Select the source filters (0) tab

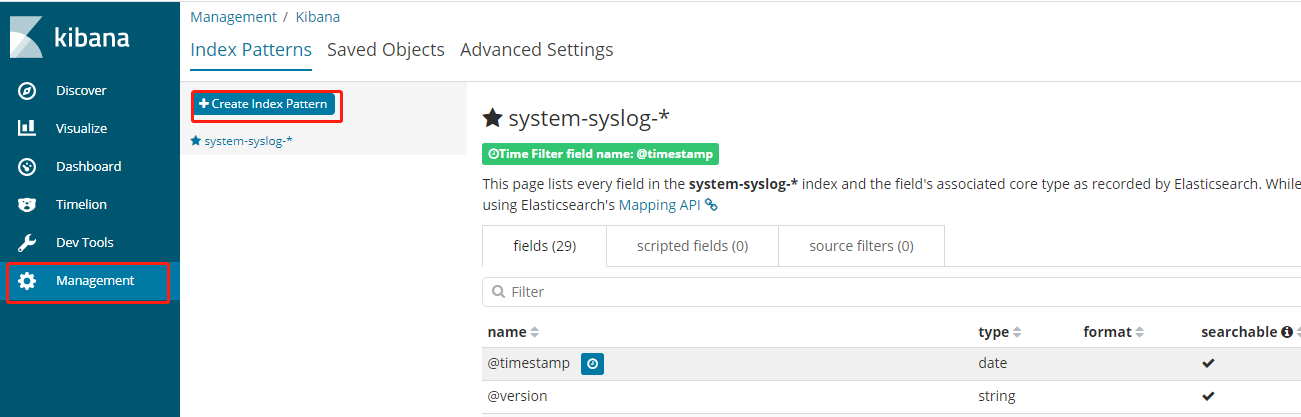coord(861,246)
